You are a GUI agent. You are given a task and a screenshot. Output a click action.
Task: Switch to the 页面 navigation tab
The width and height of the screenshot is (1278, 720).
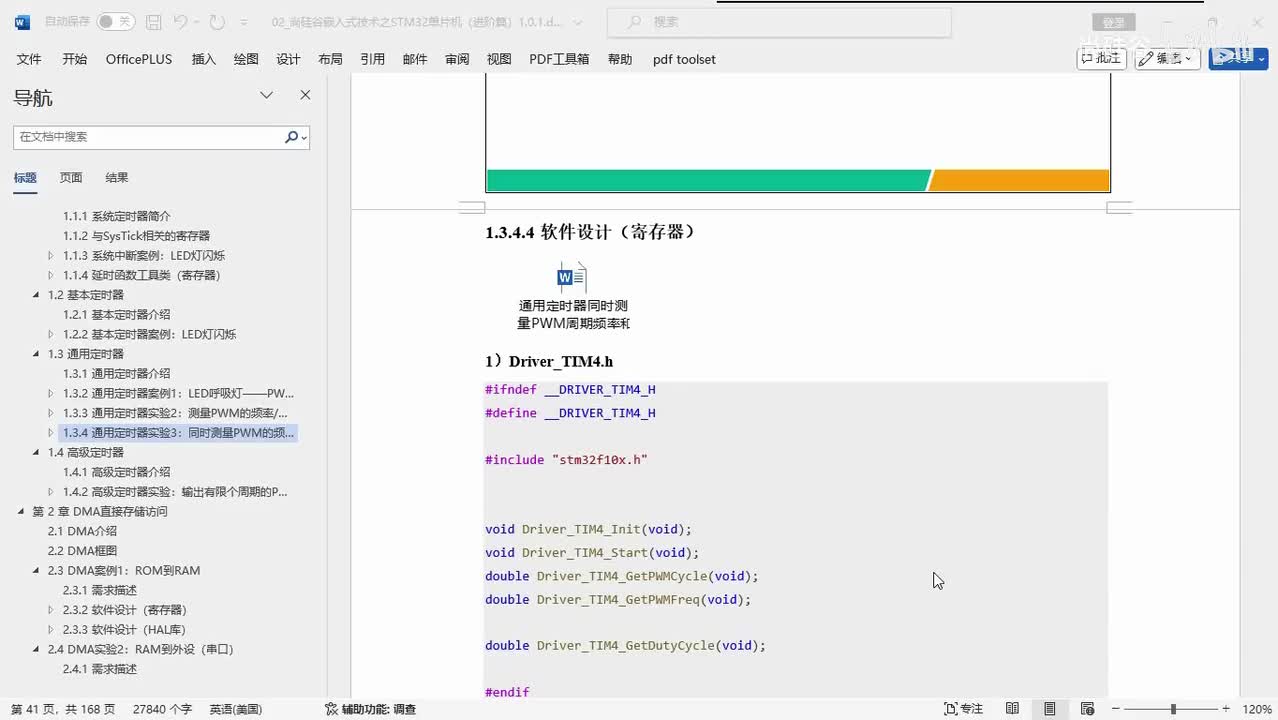[71, 178]
